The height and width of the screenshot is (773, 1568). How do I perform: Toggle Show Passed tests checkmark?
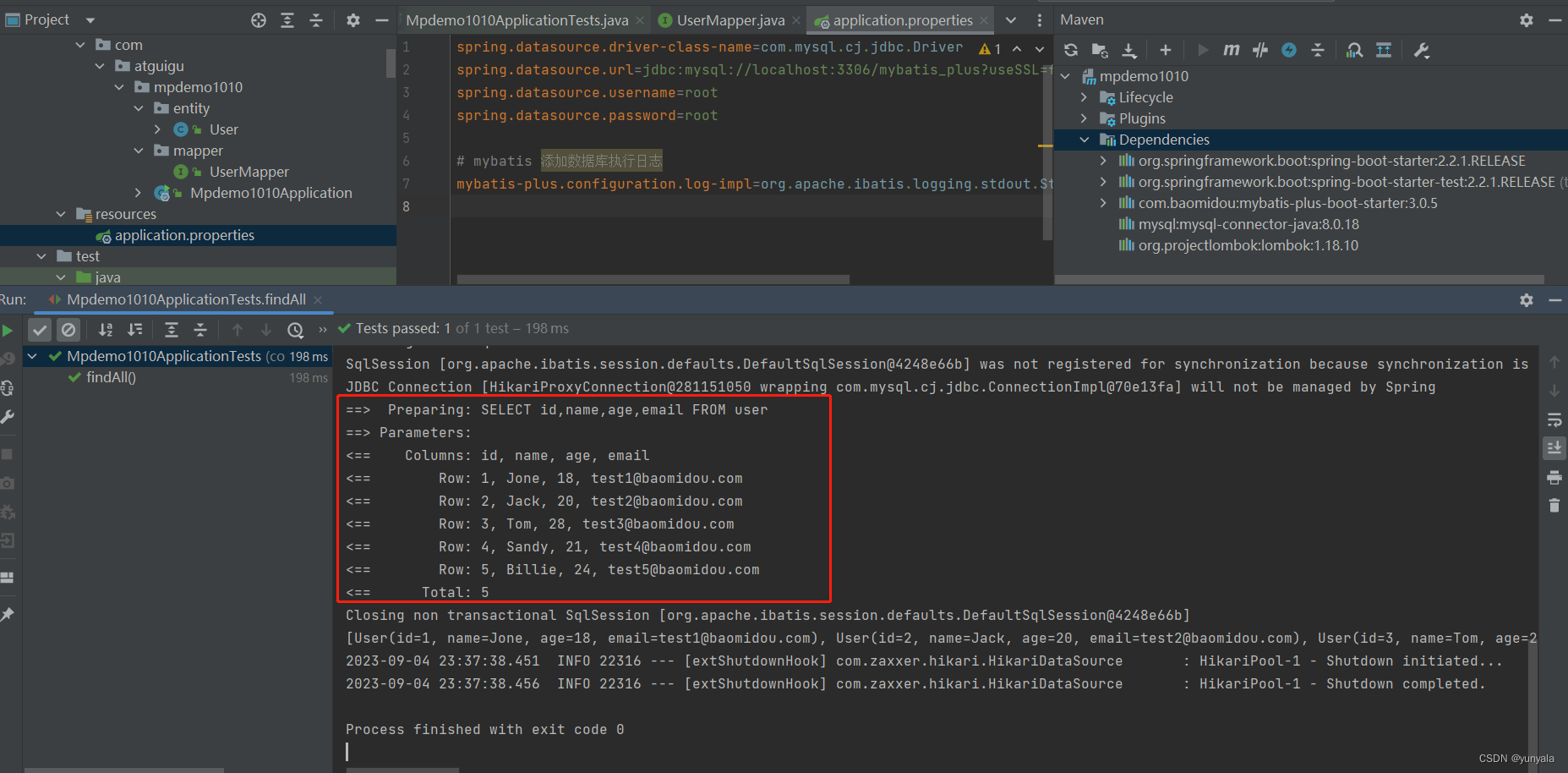[40, 330]
